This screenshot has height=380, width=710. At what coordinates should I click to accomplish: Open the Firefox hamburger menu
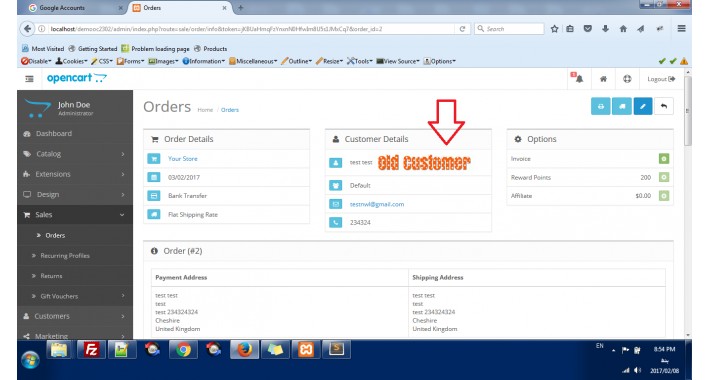(x=681, y=29)
